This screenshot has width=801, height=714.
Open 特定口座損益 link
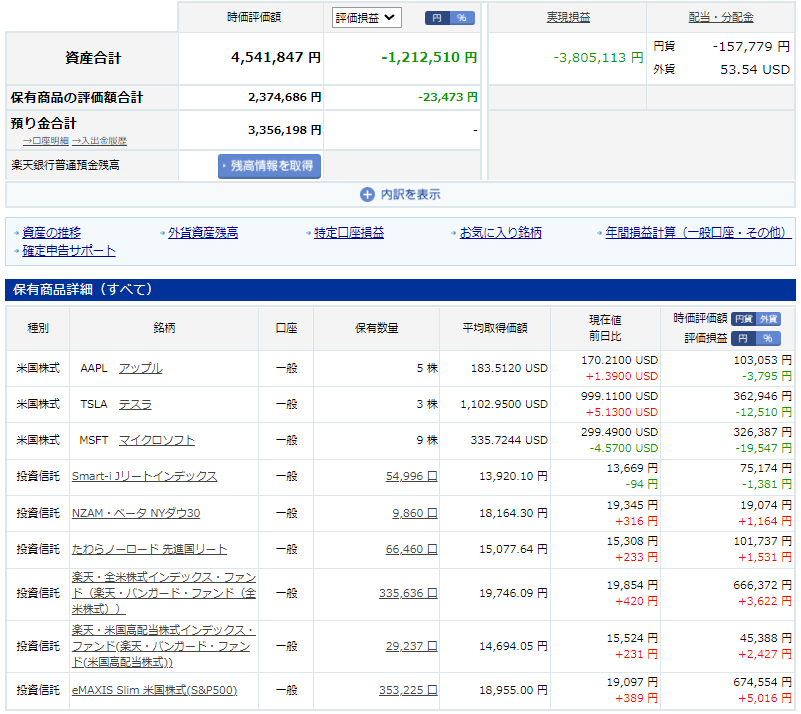[349, 233]
